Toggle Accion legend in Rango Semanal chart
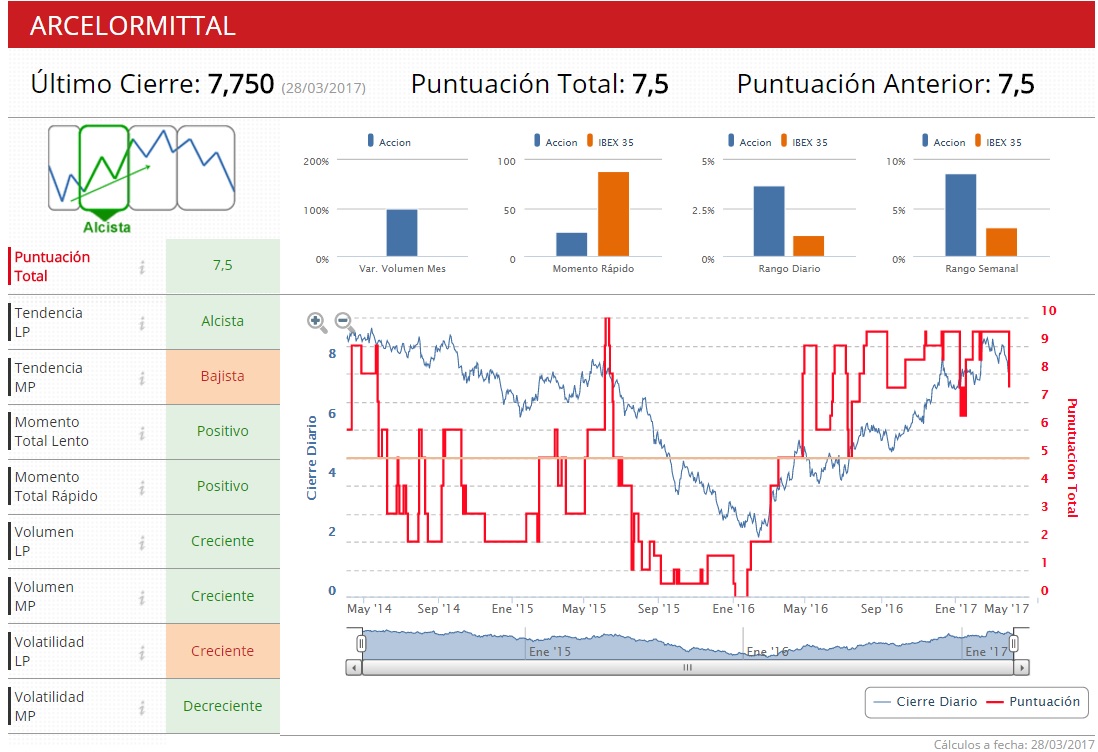The width and height of the screenshot is (1098, 752). point(944,141)
